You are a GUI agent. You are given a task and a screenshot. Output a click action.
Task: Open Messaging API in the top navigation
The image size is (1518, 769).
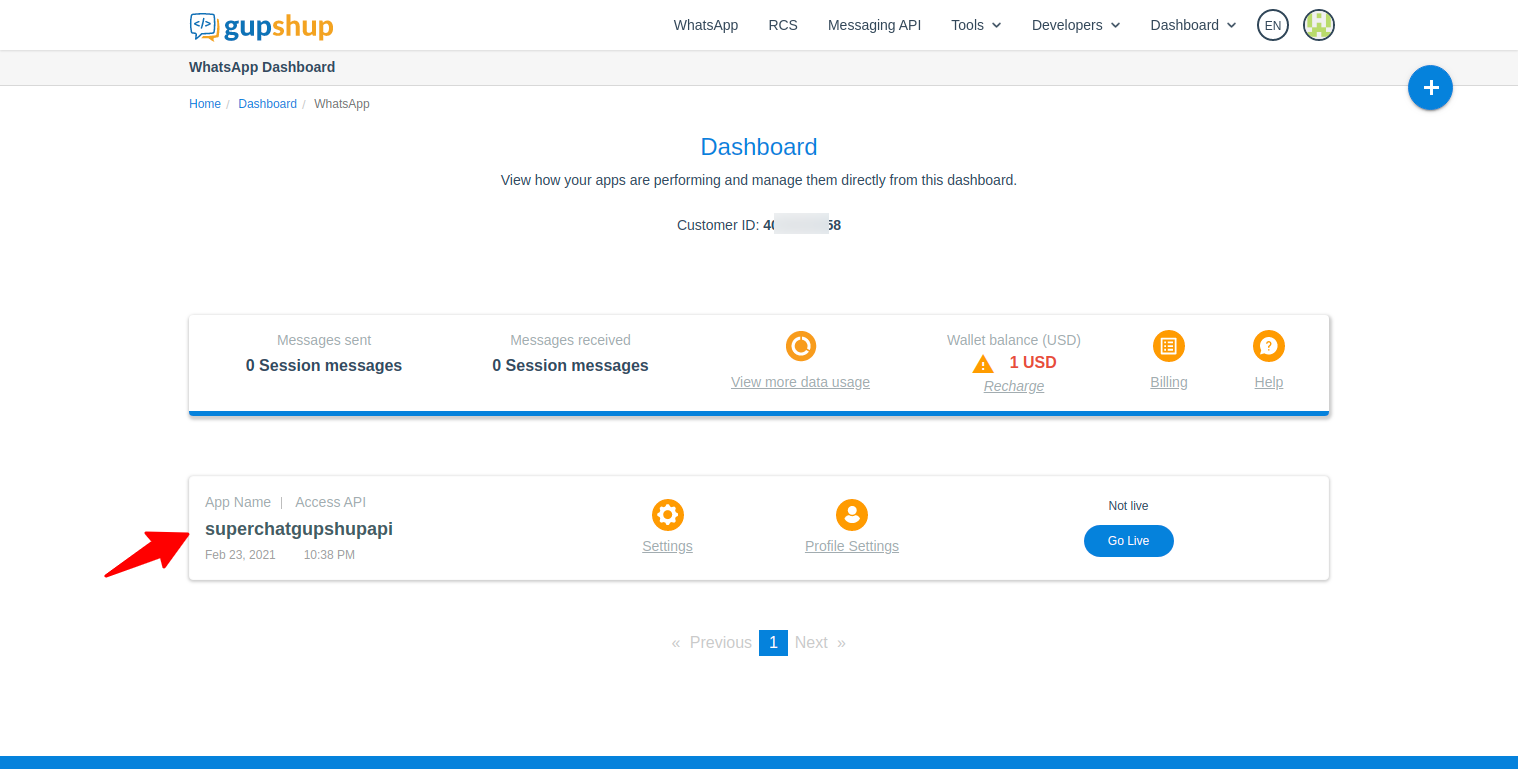874,25
